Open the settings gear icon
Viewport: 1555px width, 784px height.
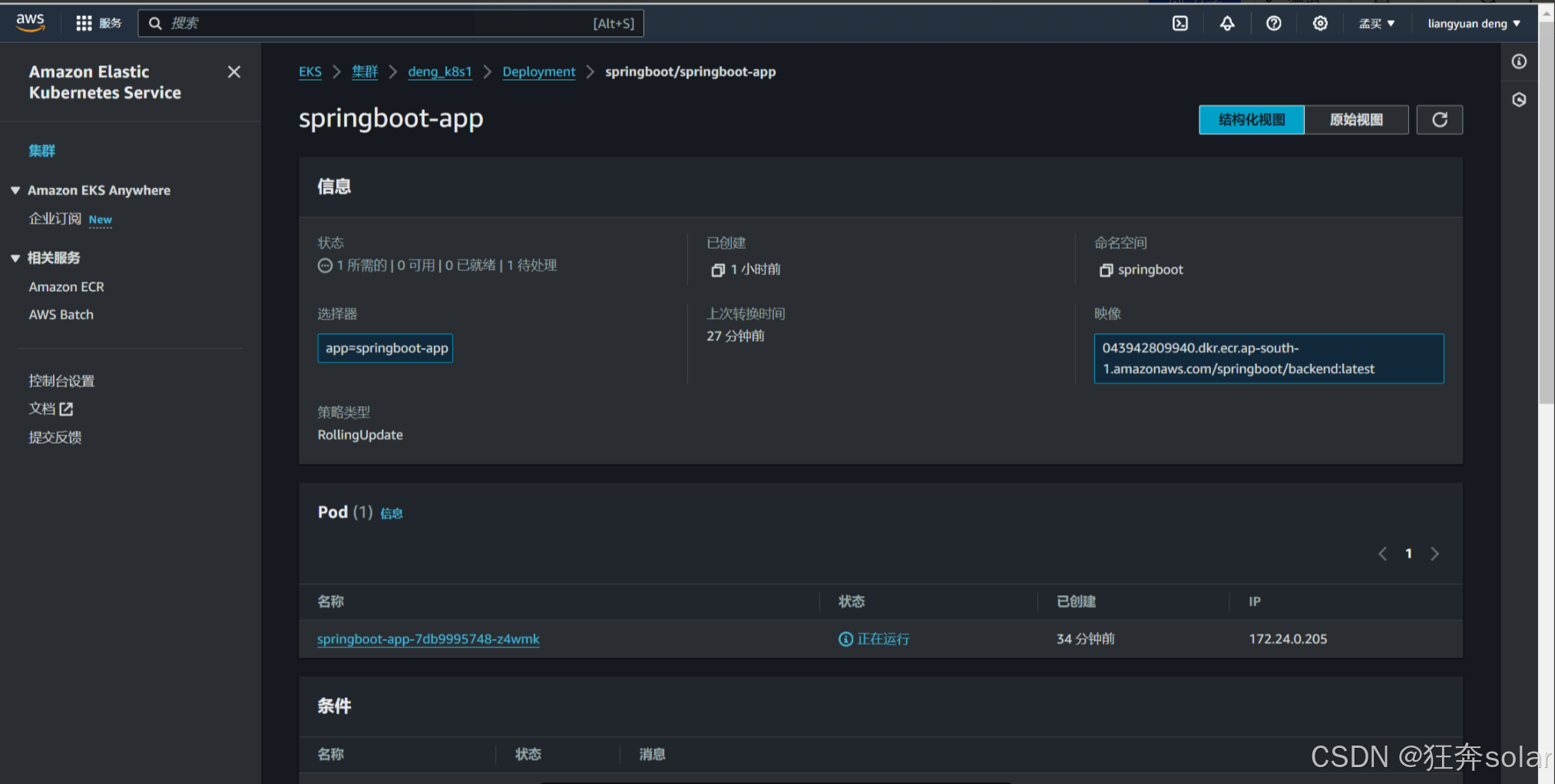coord(1320,23)
